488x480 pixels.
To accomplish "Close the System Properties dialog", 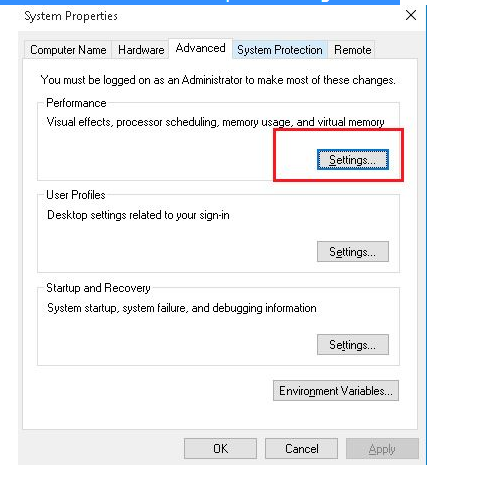I will point(411,15).
